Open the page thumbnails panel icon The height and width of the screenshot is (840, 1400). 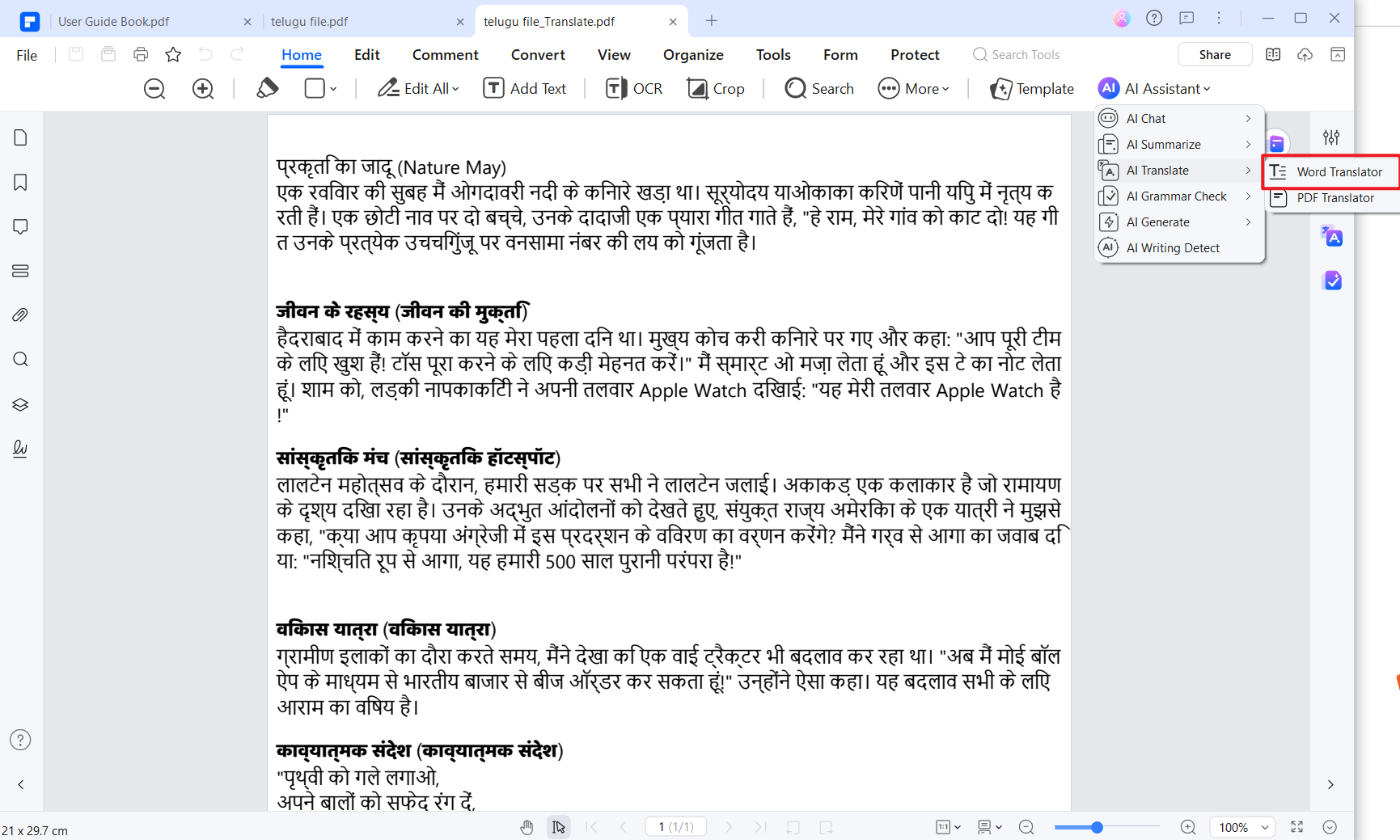click(x=21, y=137)
